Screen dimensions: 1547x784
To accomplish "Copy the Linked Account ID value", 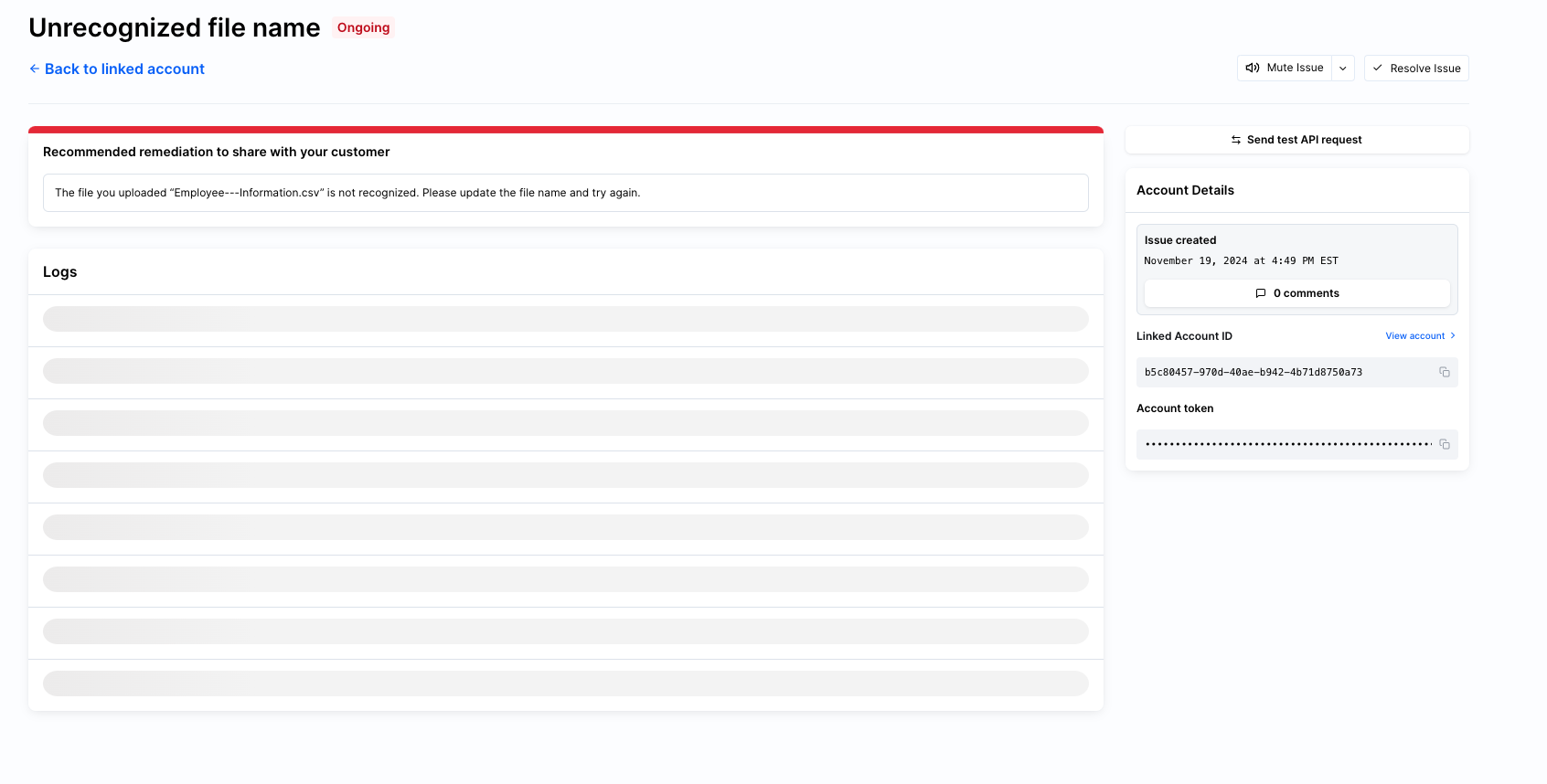I will pyautogui.click(x=1445, y=372).
